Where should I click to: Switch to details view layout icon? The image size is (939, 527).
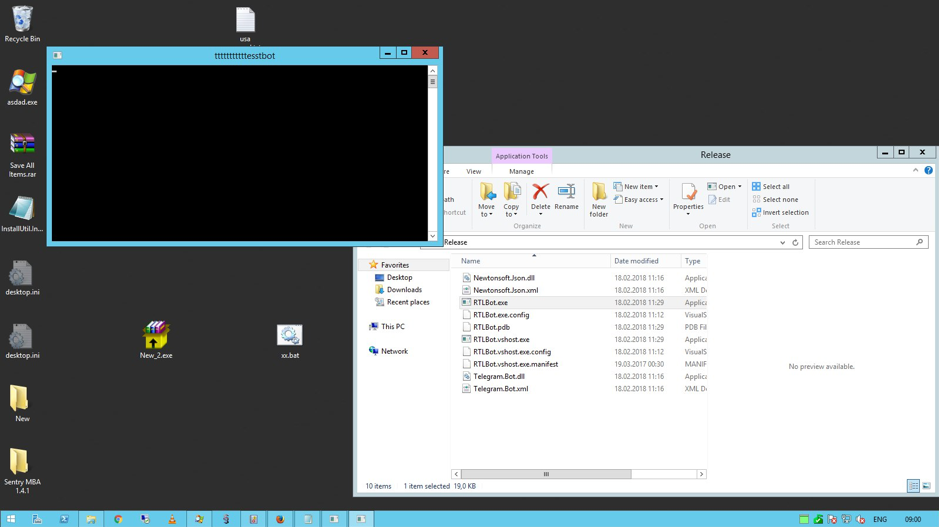[x=913, y=486]
